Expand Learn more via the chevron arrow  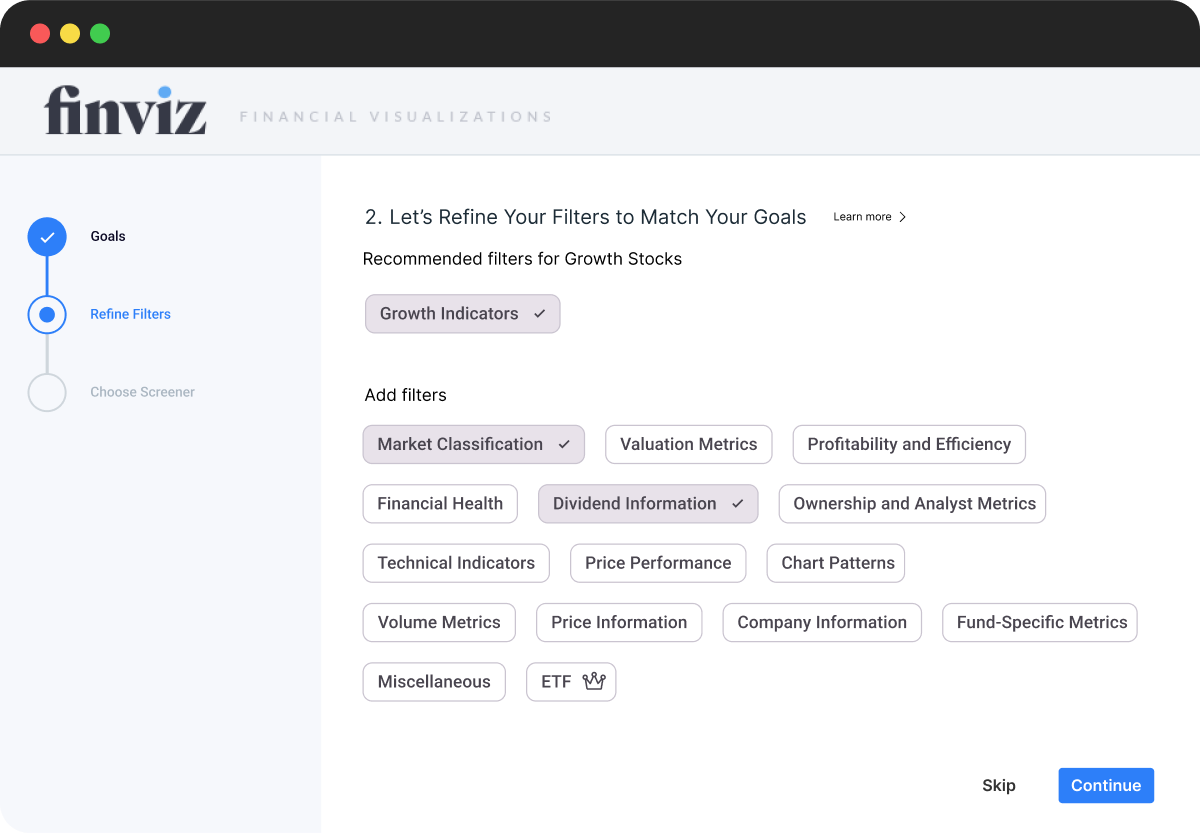902,217
